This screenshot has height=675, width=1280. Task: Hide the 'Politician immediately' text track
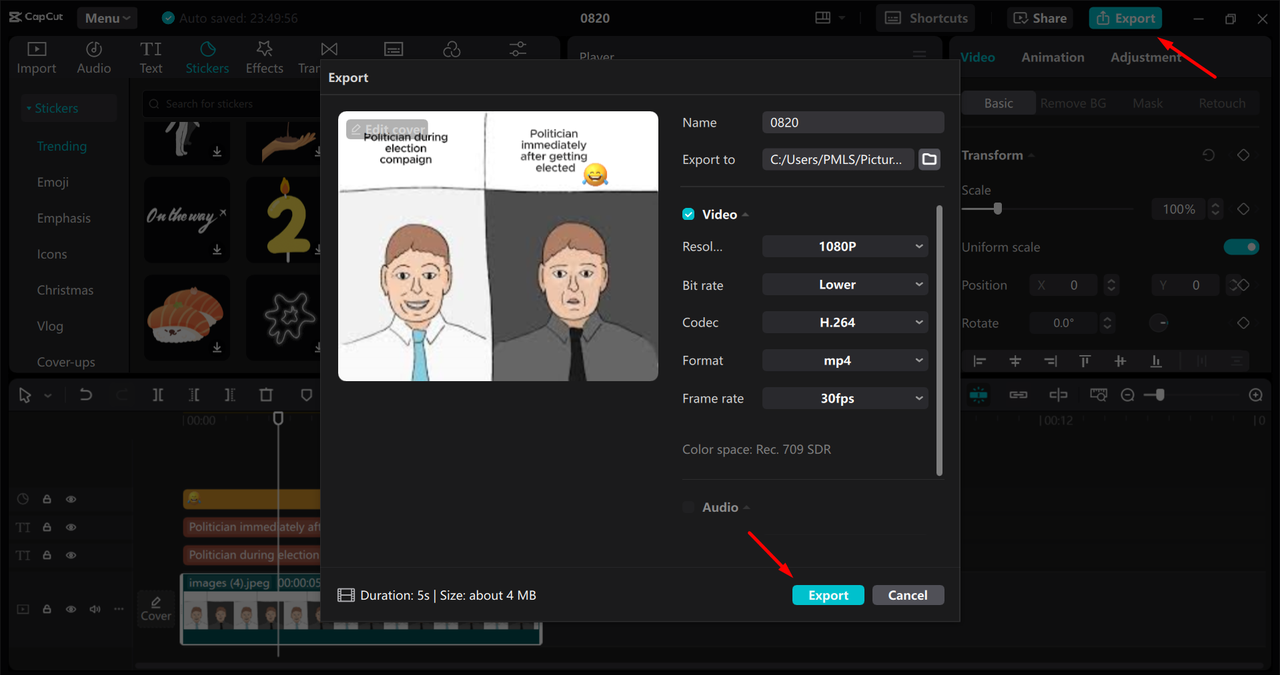71,527
